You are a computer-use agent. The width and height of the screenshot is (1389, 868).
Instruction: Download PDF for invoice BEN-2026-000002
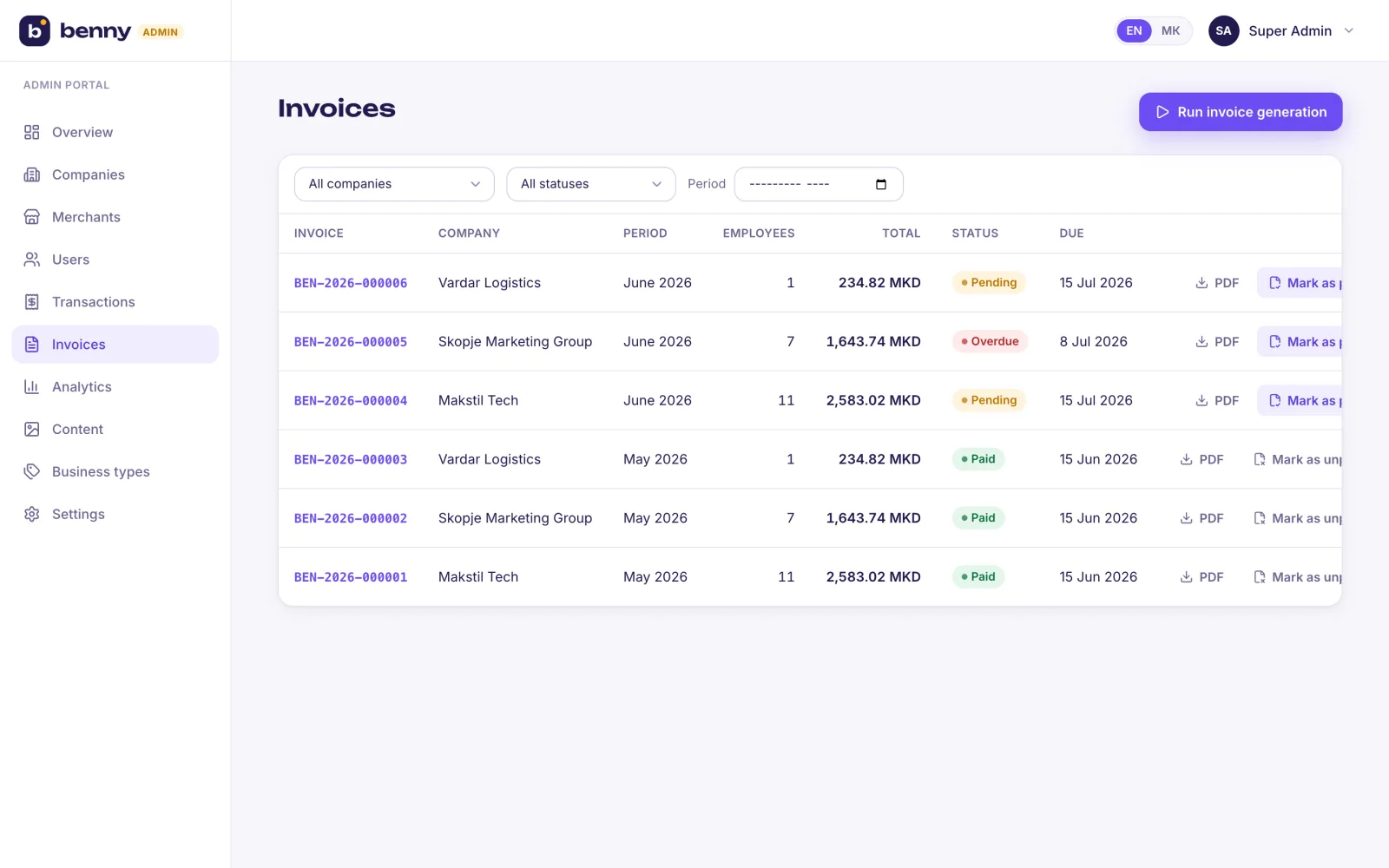1201,518
